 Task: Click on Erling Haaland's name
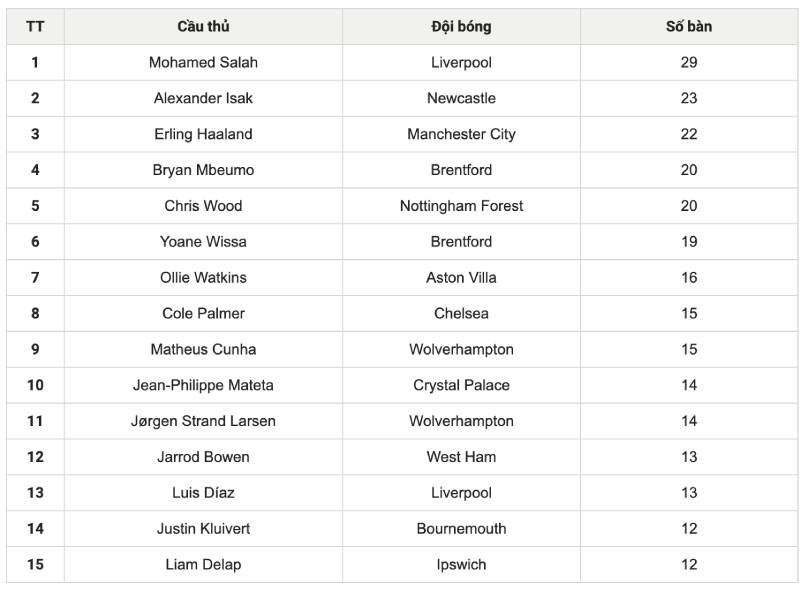pos(203,134)
